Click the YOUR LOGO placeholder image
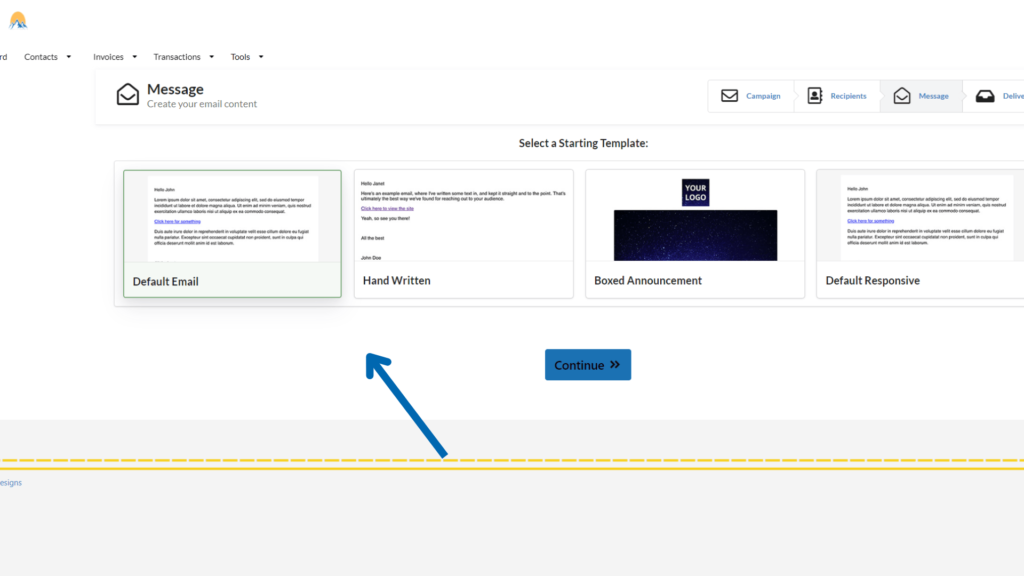1024x576 pixels. coord(695,193)
